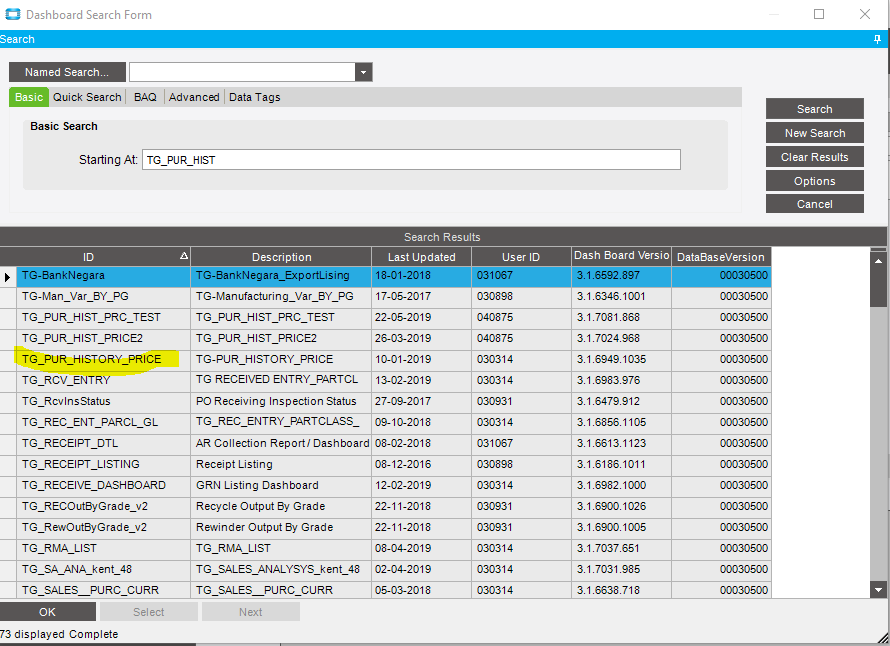Select the TG_PUR_HISTORY_PRICE row
Screen dimensions: 890x646
92,359
